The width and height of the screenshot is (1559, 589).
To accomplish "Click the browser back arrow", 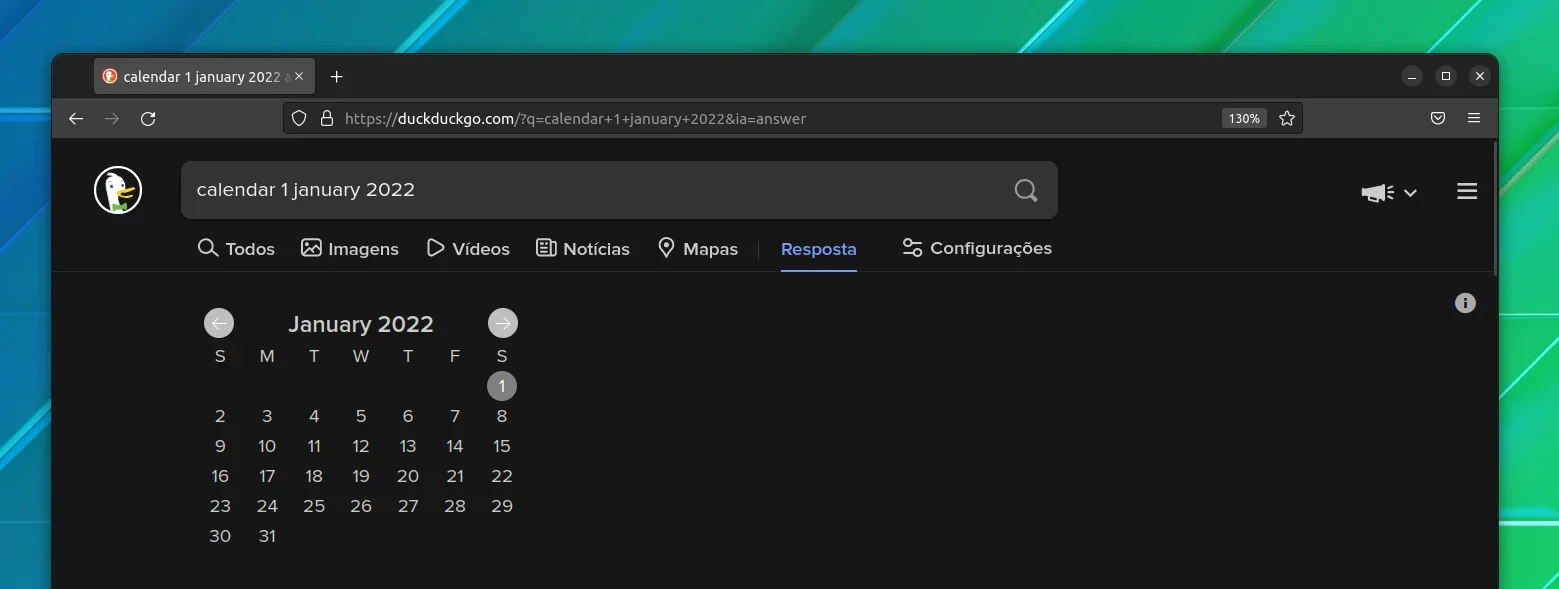I will click(76, 118).
